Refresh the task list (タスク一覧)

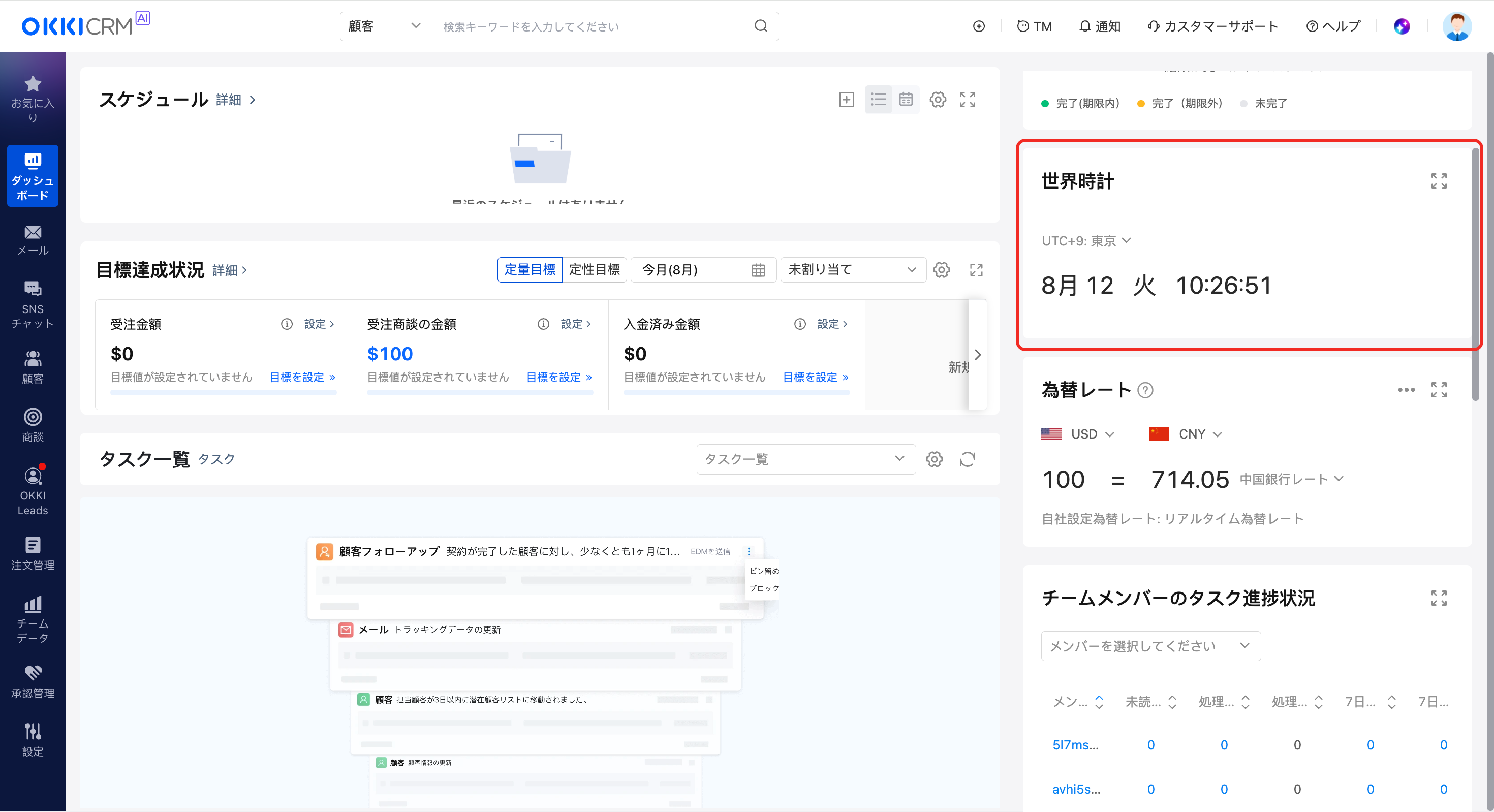point(967,459)
